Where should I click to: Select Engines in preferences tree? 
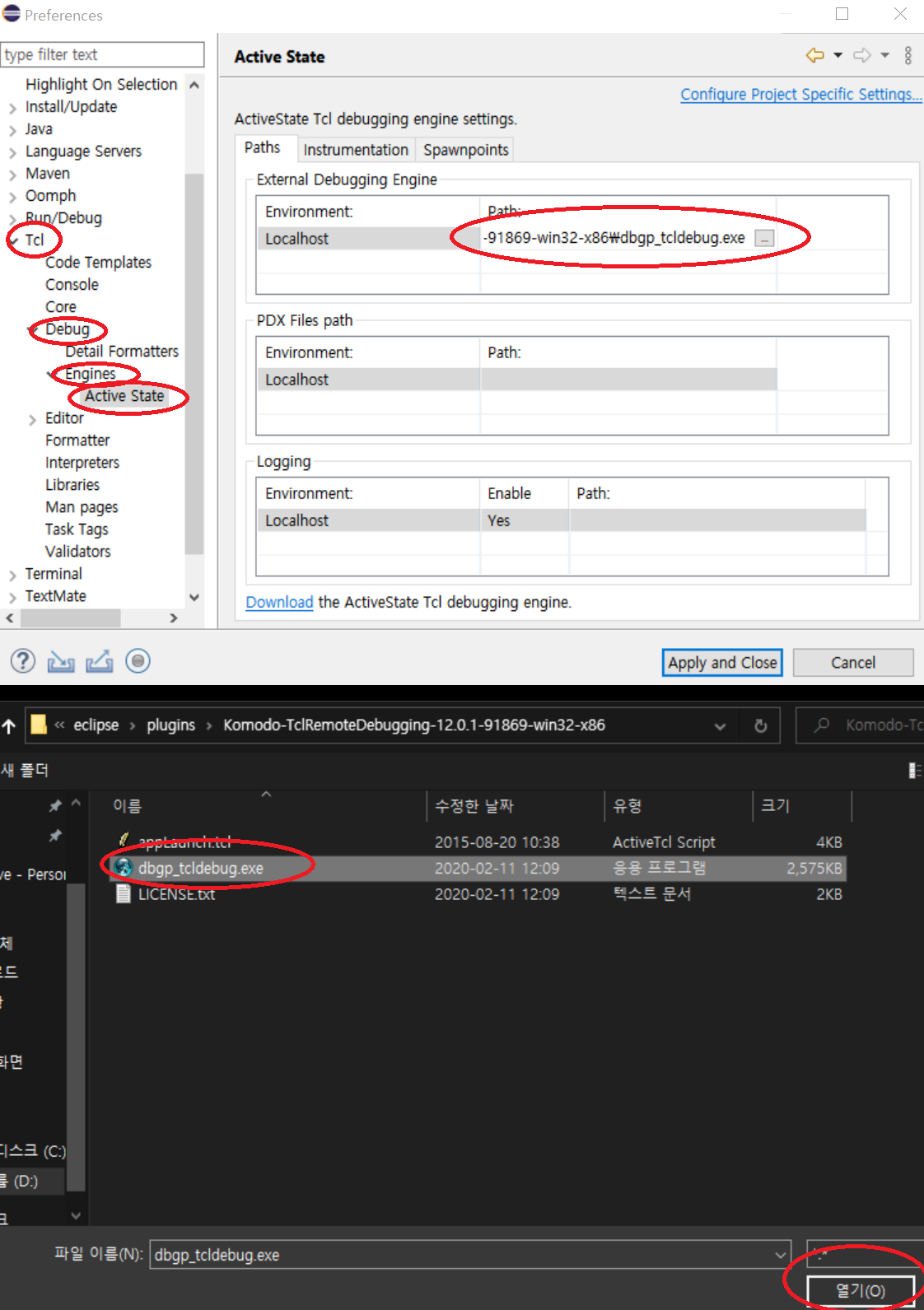tap(91, 374)
